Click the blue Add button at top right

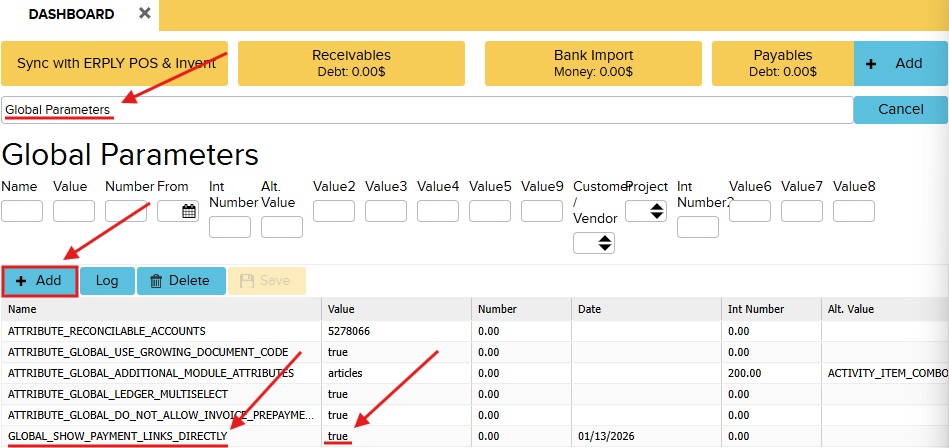pyautogui.click(x=900, y=63)
